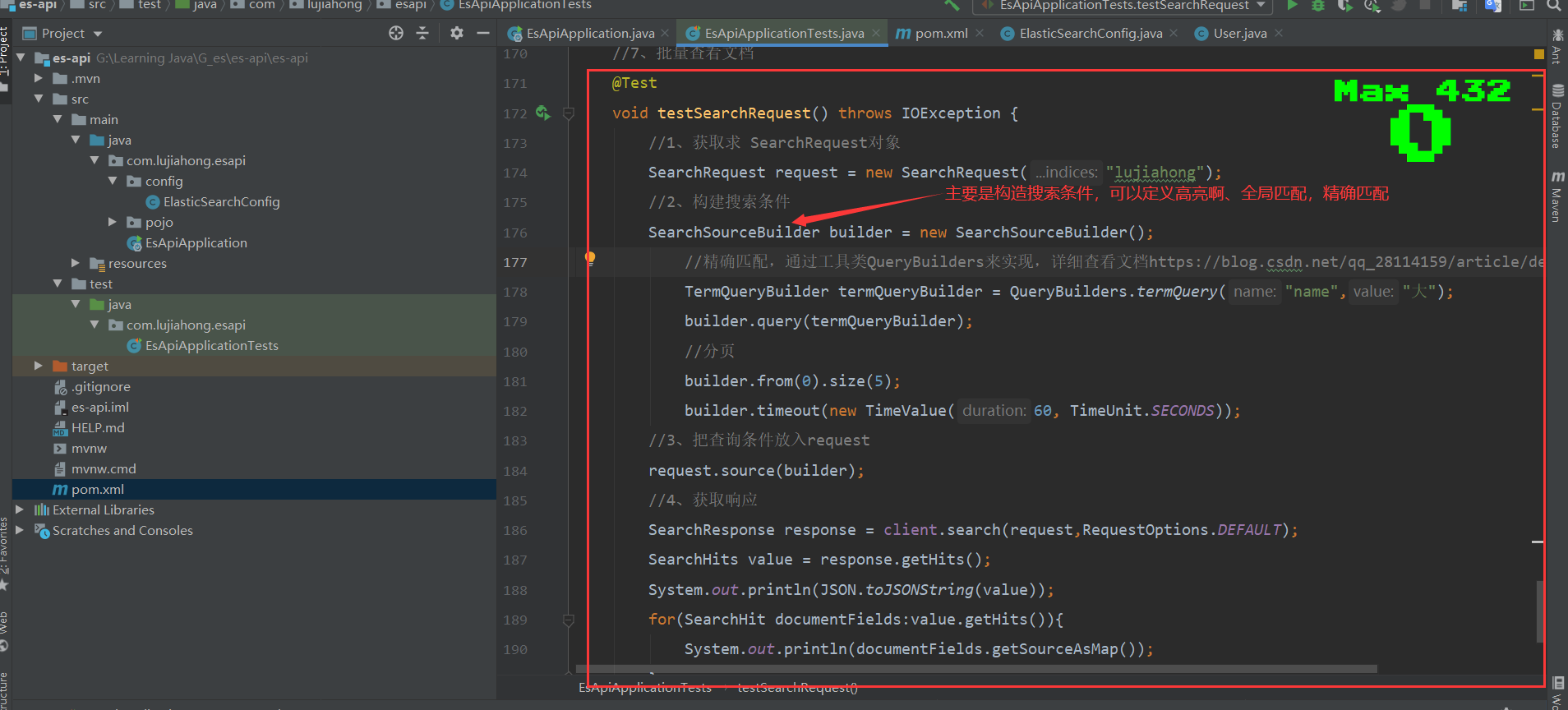1568x710 pixels.
Task: Expand the target folder
Action: coord(38,366)
